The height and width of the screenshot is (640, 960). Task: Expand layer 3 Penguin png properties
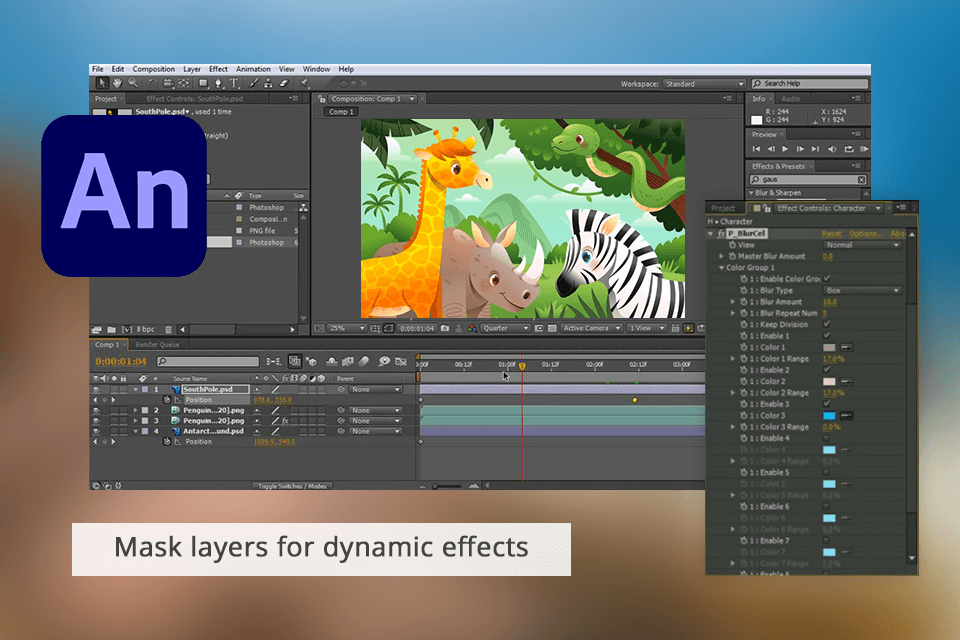coord(135,421)
